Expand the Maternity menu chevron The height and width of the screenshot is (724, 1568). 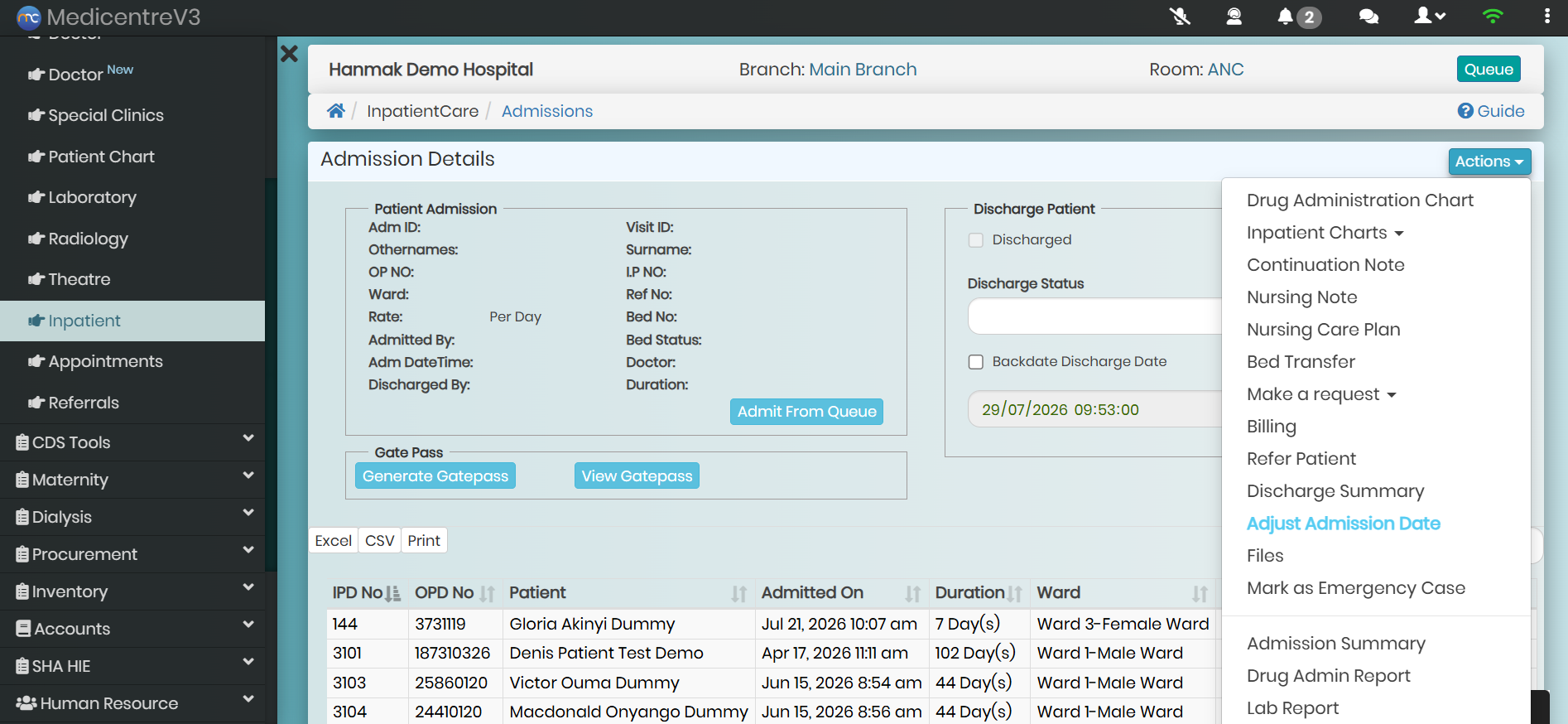click(x=248, y=475)
